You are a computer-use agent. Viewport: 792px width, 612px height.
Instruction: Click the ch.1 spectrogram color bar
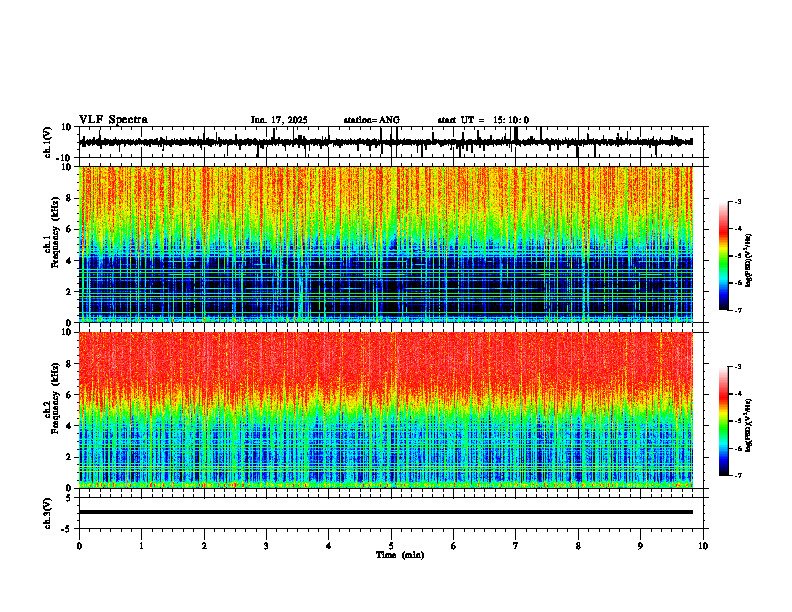pos(723,256)
